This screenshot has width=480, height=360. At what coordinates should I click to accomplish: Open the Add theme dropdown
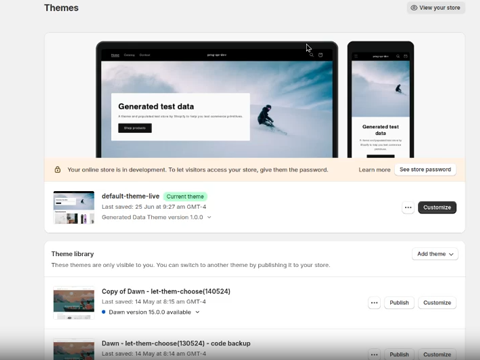pyautogui.click(x=435, y=254)
